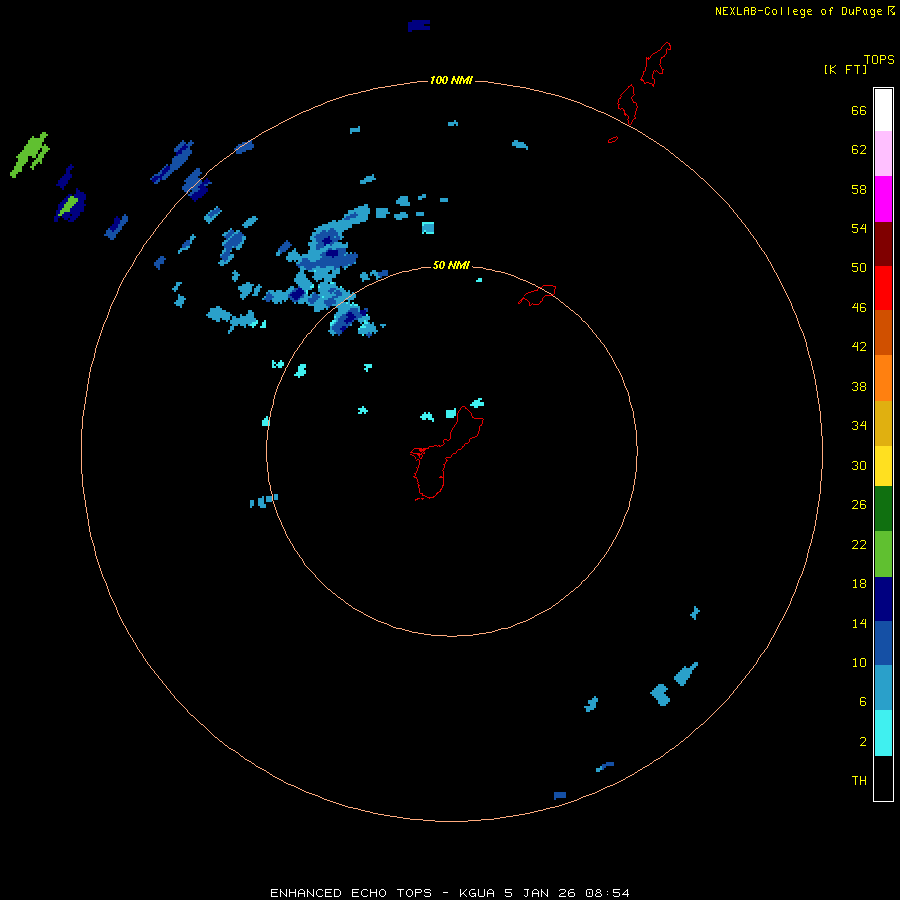Click the navy blue legend swatch
900x900 pixels.
click(883, 599)
